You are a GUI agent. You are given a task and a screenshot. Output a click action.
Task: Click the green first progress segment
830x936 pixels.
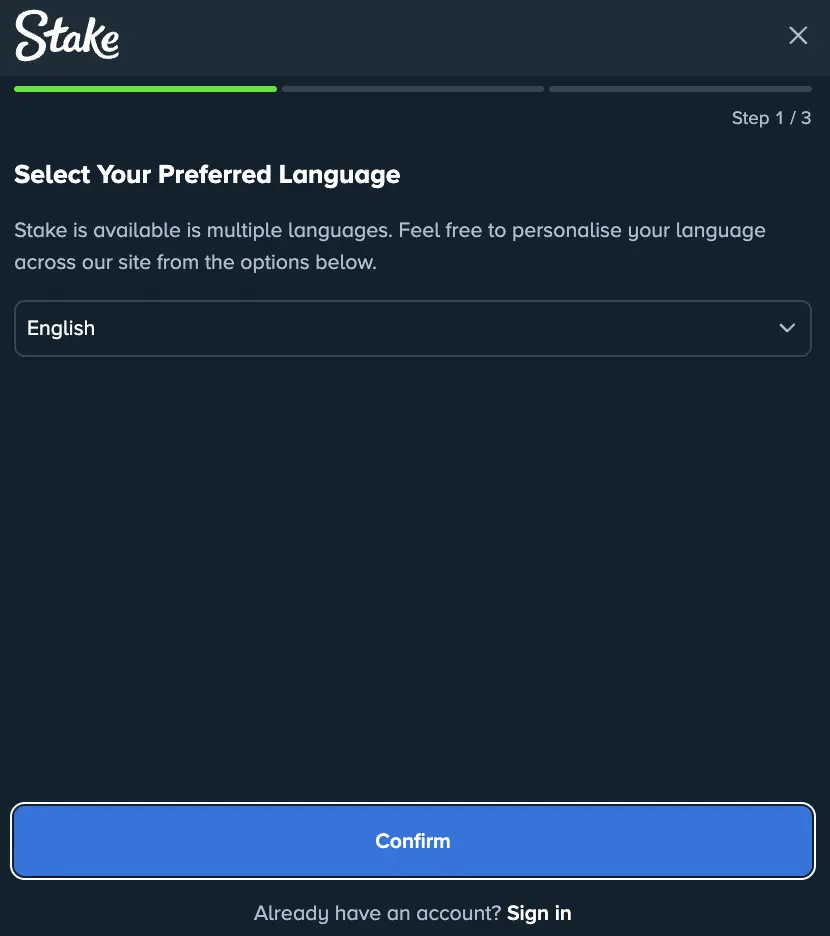point(145,89)
